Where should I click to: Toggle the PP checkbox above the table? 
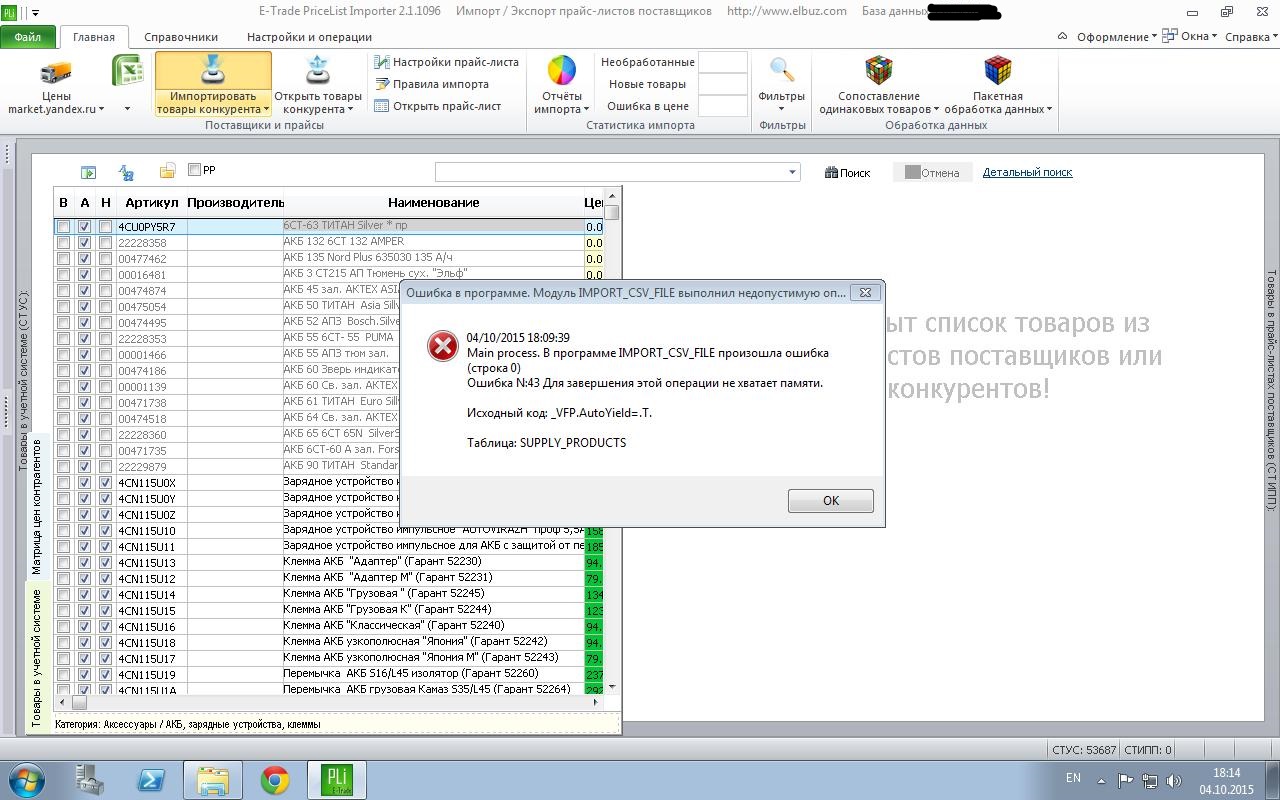pos(195,170)
